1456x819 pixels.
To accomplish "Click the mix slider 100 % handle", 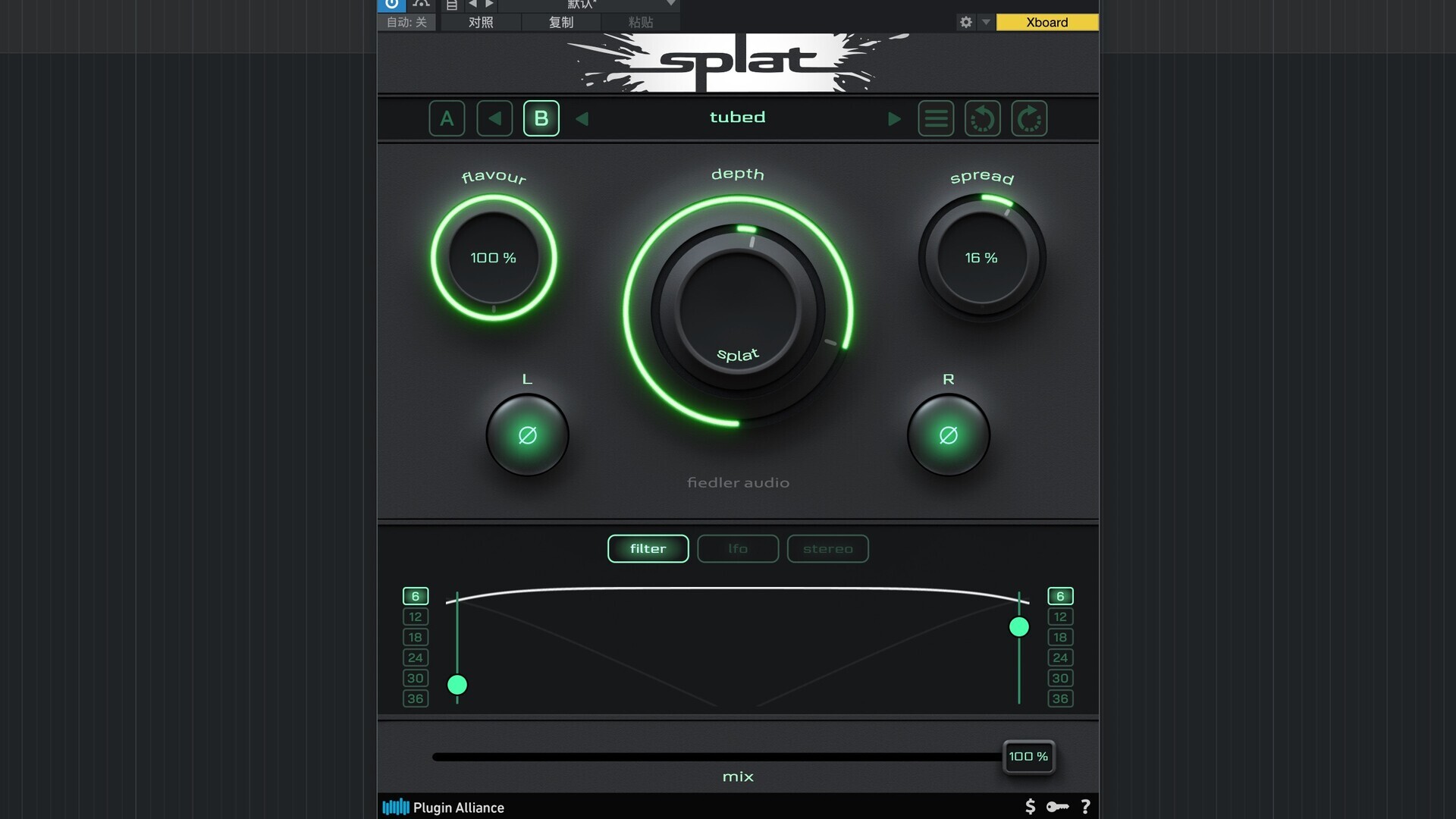I will tap(1028, 757).
